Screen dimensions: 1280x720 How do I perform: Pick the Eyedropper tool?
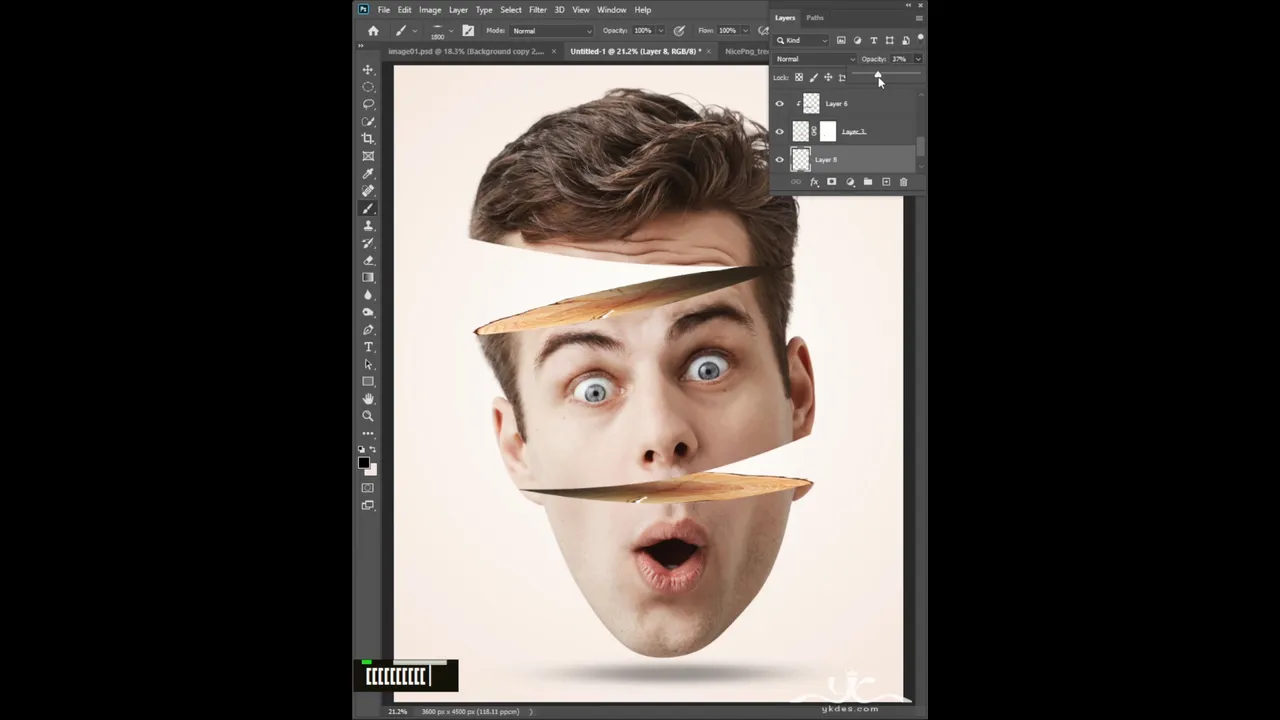pyautogui.click(x=368, y=174)
